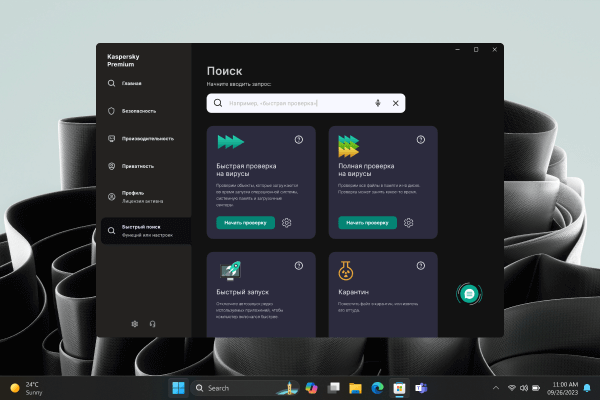Viewport: 600px width, 400px height.
Task: Open the Карантин card title
Action: (x=354, y=292)
